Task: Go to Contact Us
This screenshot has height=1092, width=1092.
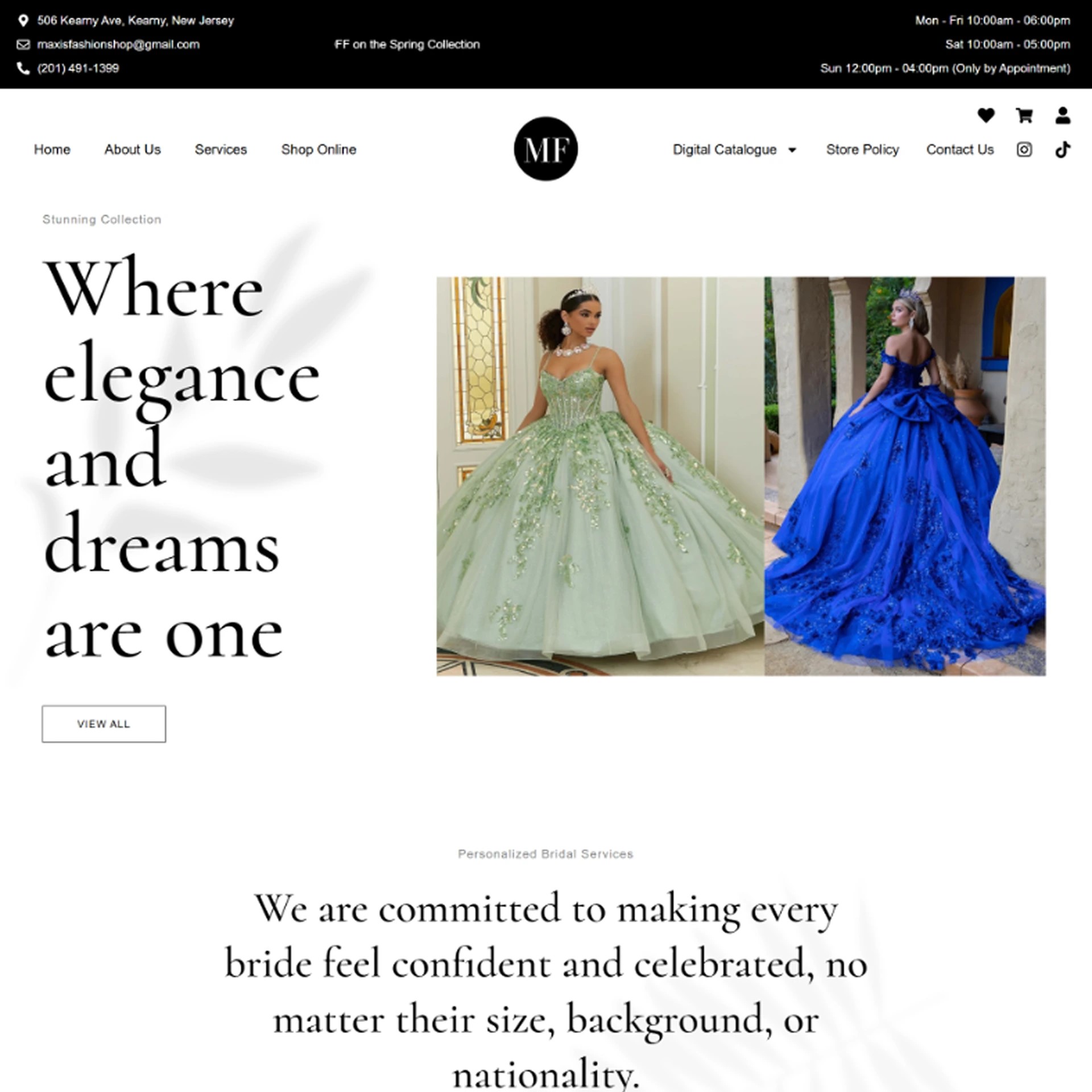Action: point(959,150)
